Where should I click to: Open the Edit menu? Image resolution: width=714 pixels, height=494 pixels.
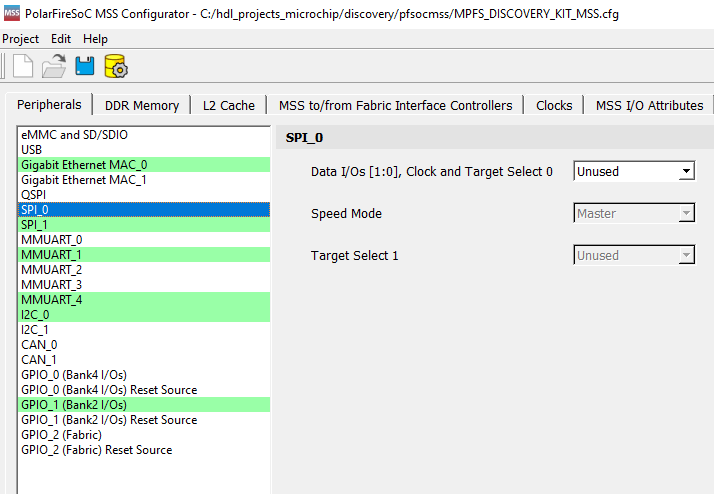click(x=61, y=39)
